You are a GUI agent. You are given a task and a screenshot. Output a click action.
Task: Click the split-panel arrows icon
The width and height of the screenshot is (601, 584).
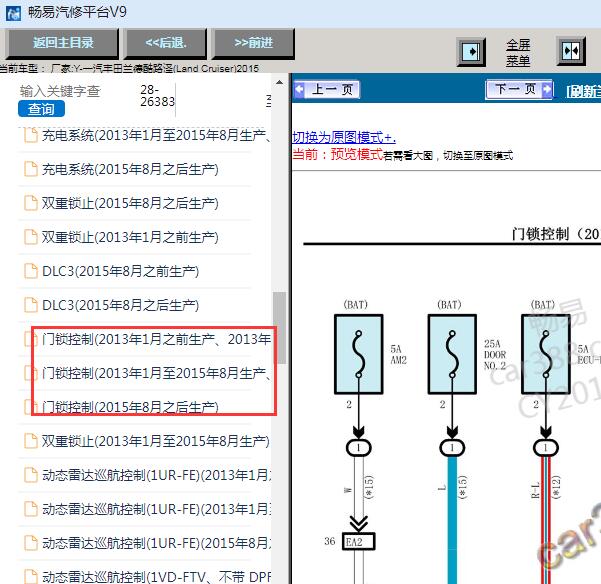(571, 51)
